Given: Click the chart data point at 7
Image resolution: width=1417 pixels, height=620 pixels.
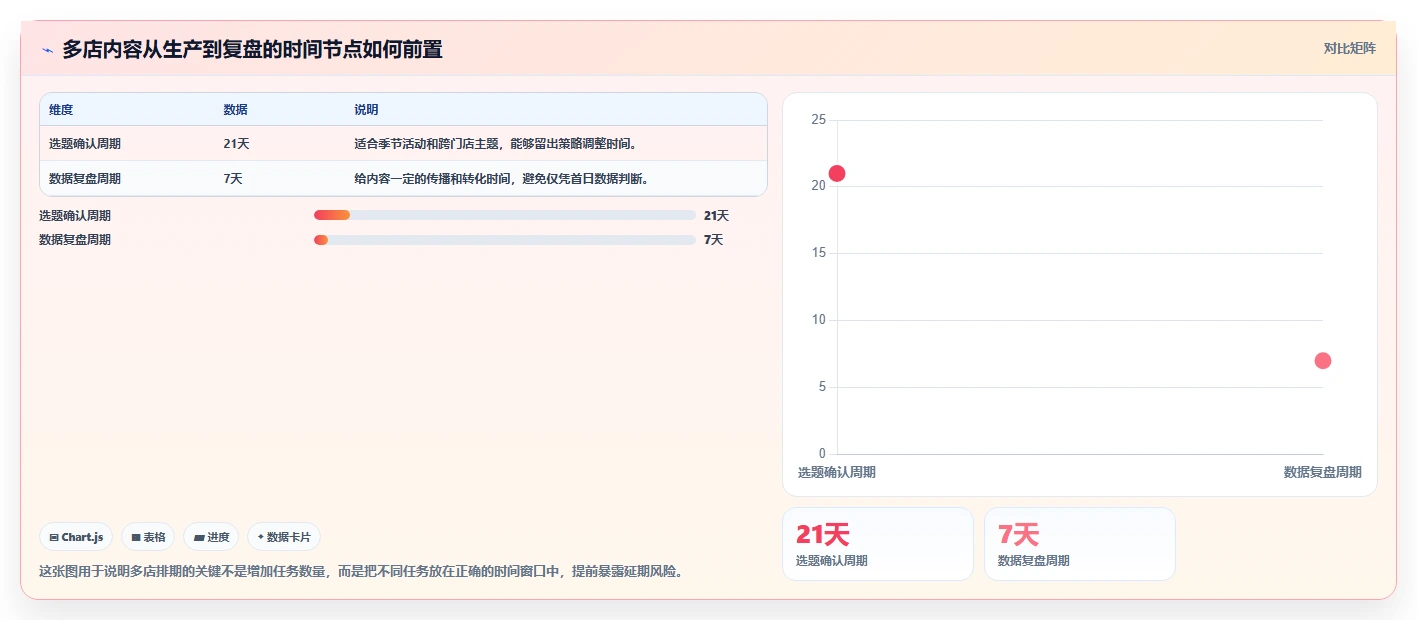Looking at the screenshot, I should pos(1323,361).
